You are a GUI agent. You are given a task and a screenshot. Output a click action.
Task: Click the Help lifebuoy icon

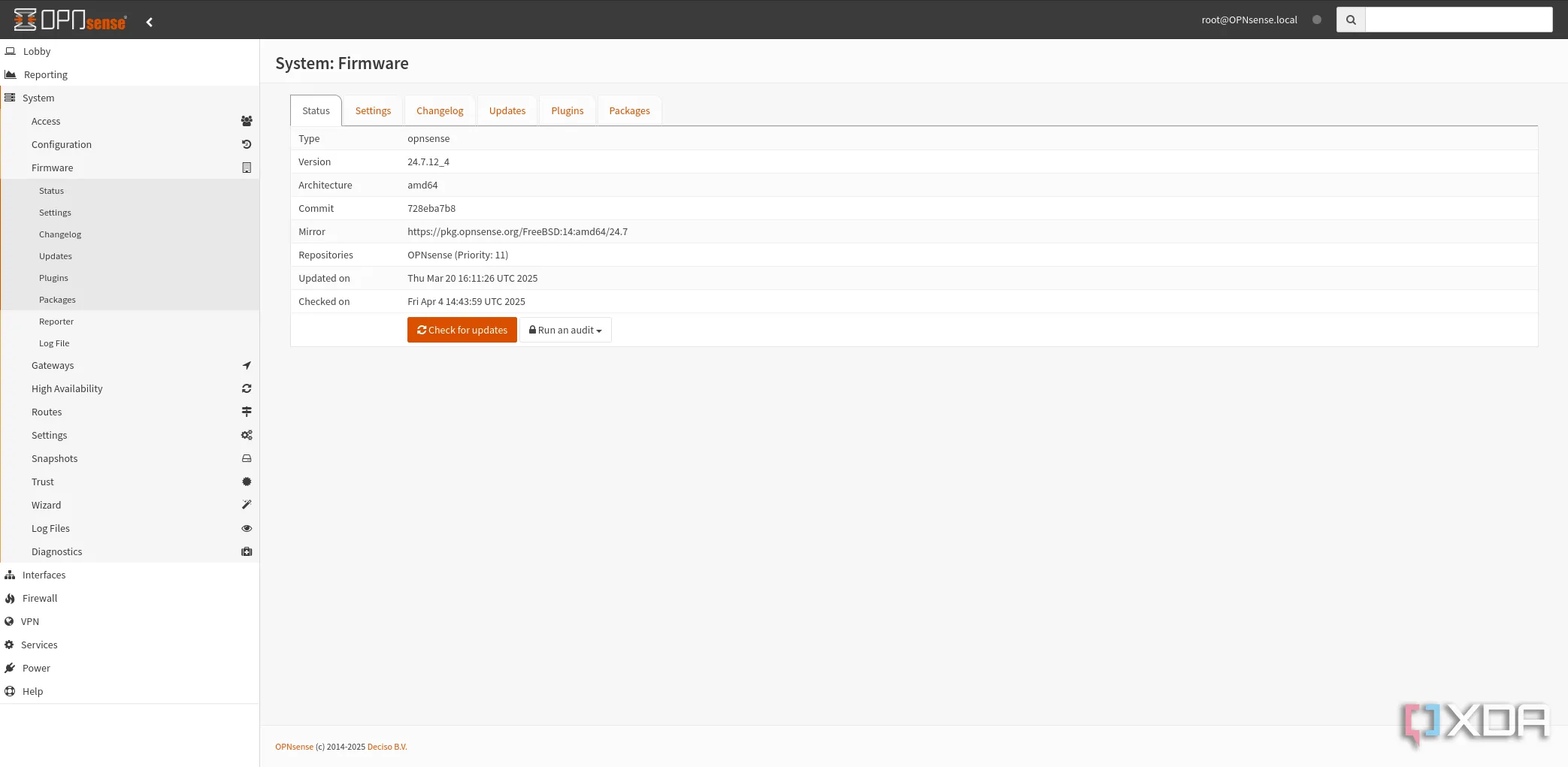coord(10,691)
